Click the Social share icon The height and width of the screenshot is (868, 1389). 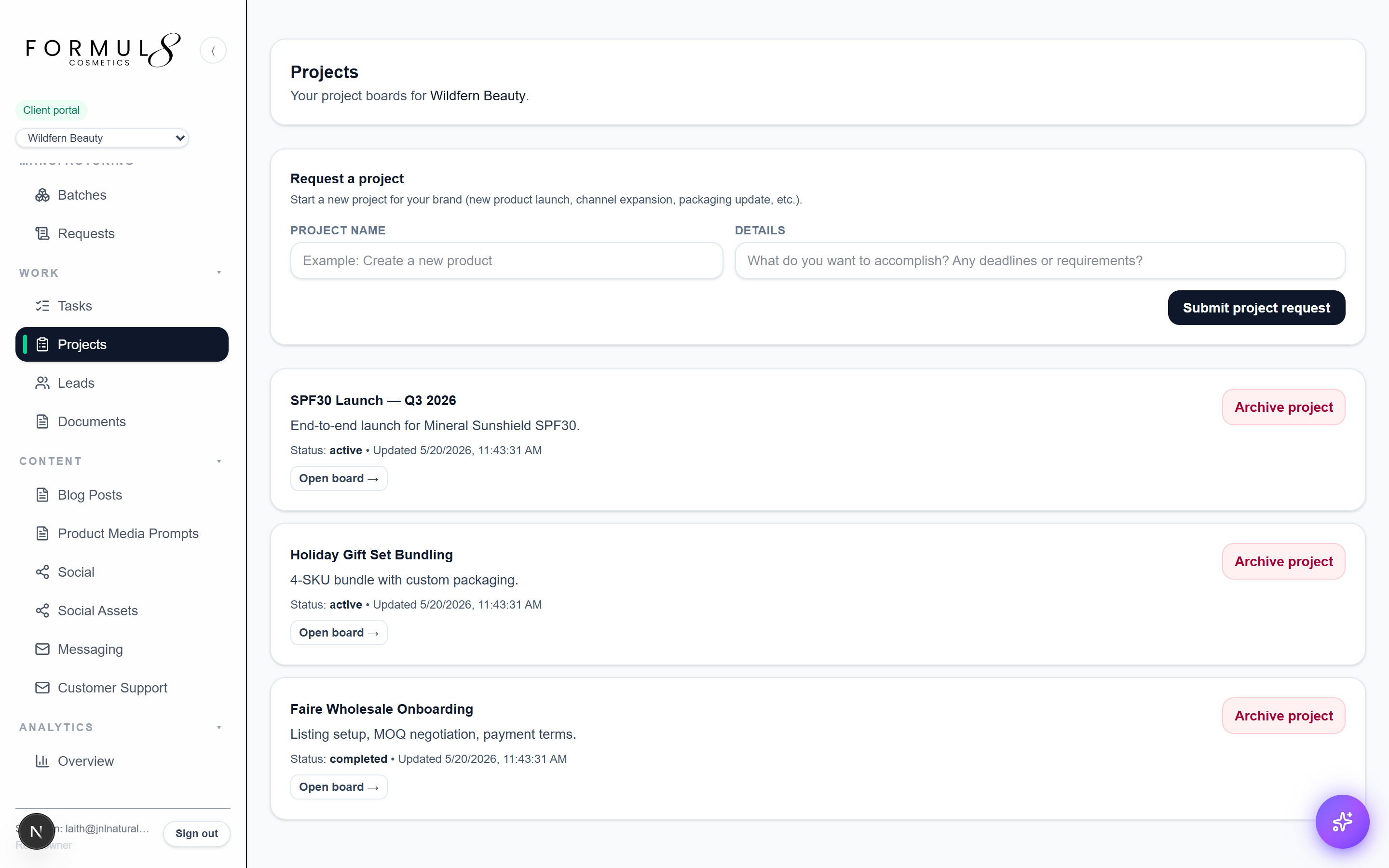(42, 572)
